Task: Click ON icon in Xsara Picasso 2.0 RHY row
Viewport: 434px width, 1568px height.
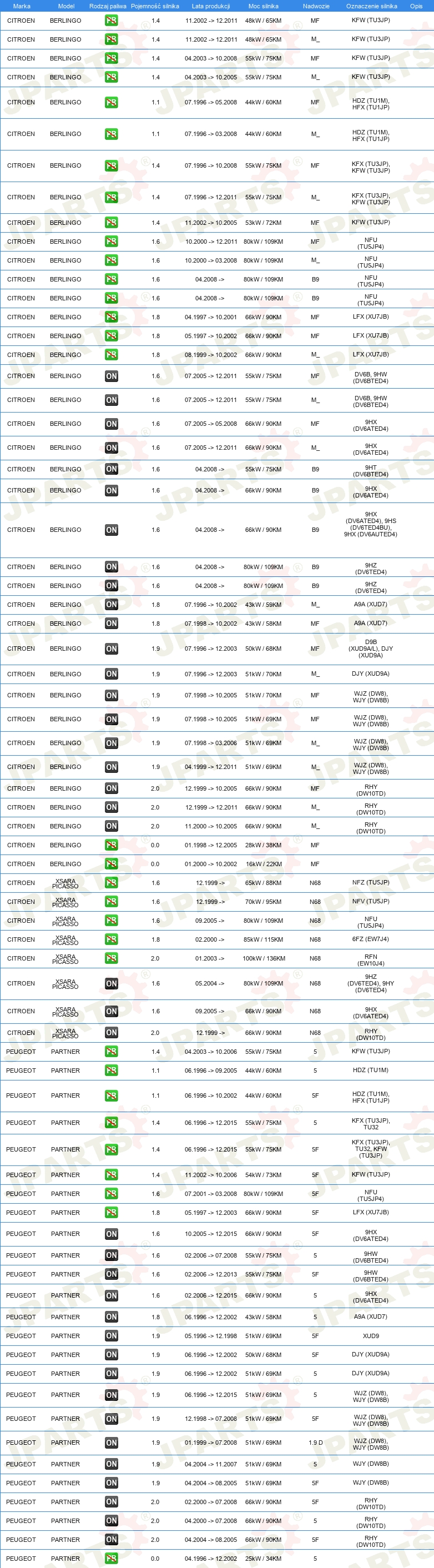Action: click(112, 1032)
